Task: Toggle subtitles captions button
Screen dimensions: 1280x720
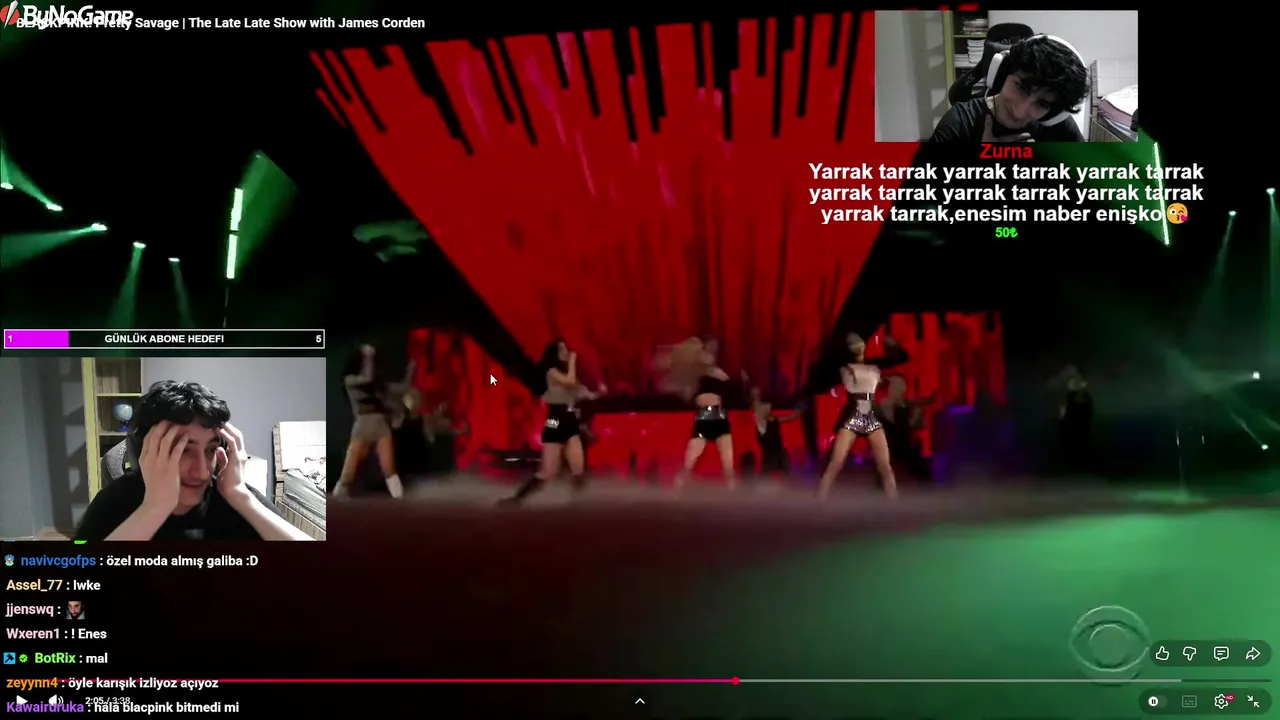Action: 1189,702
